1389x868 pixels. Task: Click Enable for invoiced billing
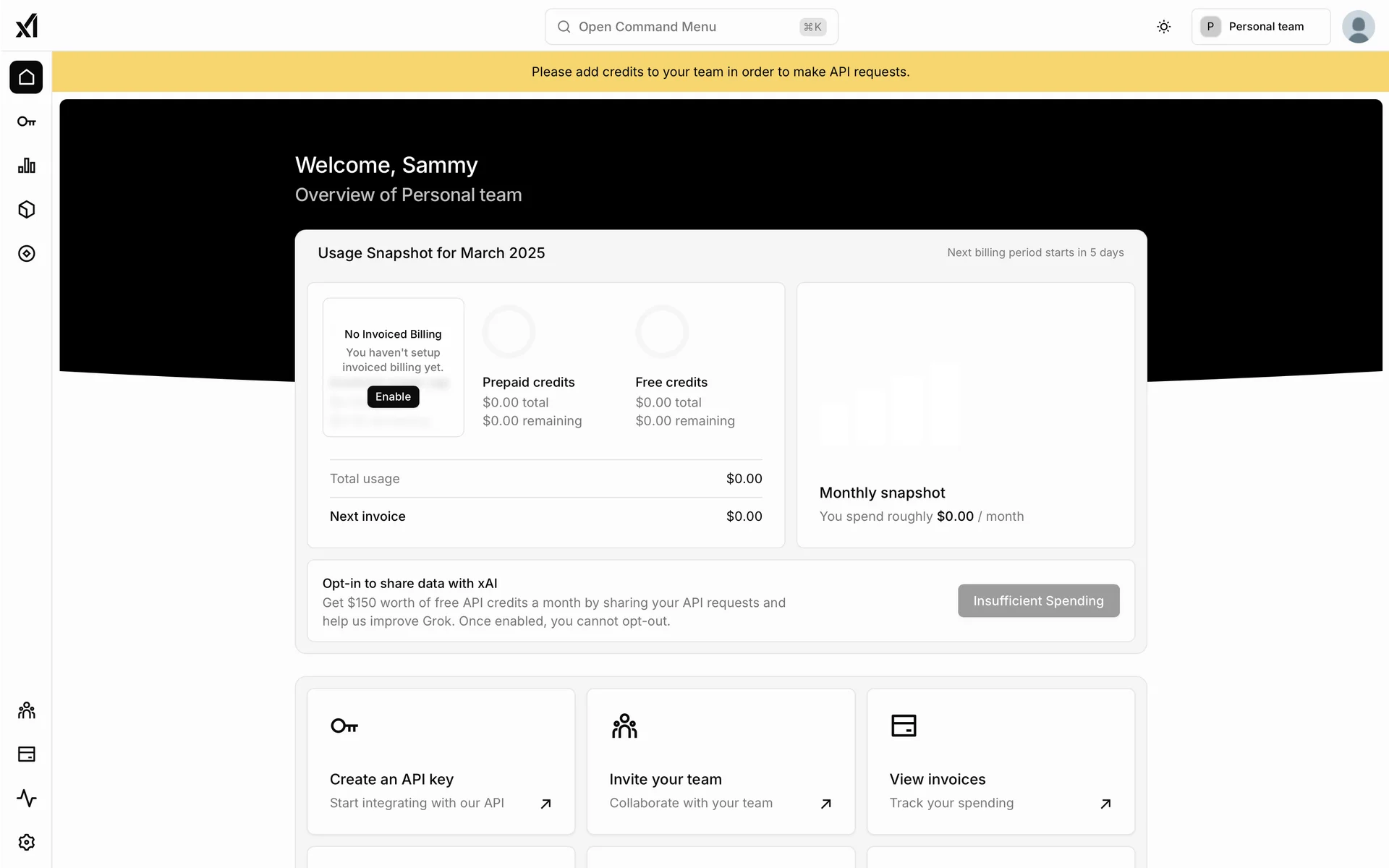click(x=393, y=397)
